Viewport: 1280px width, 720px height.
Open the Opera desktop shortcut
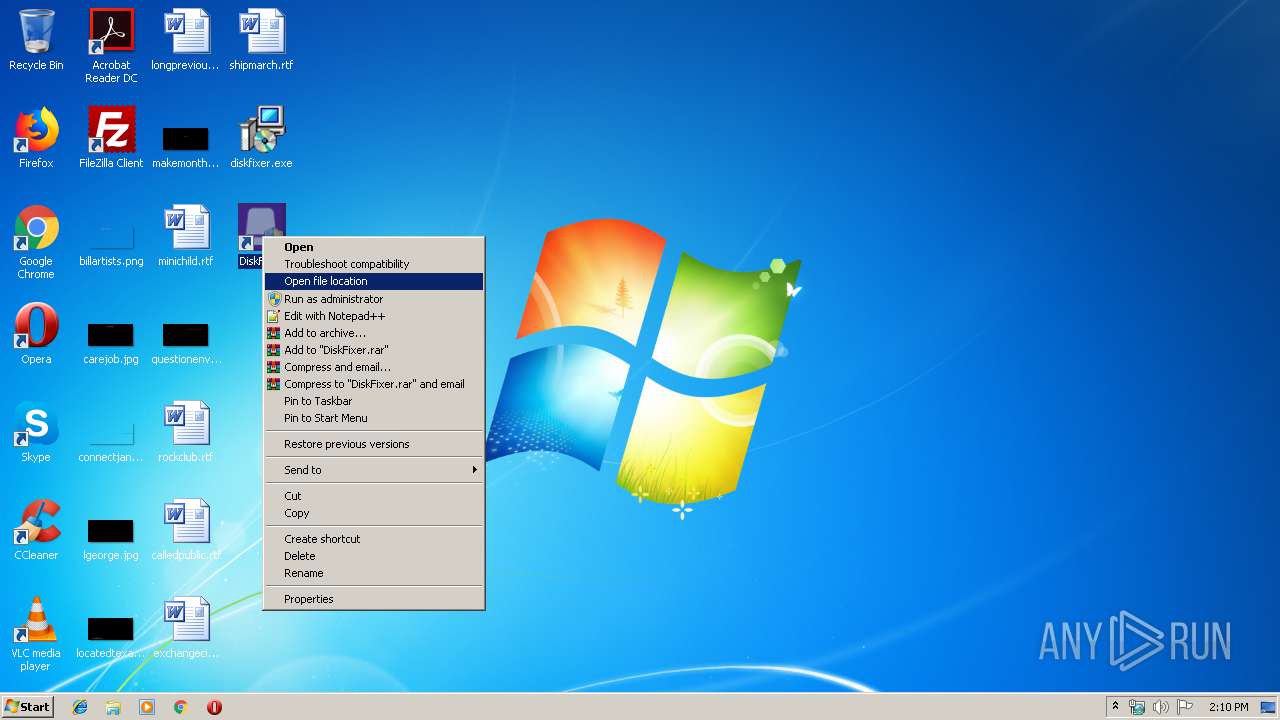(36, 334)
